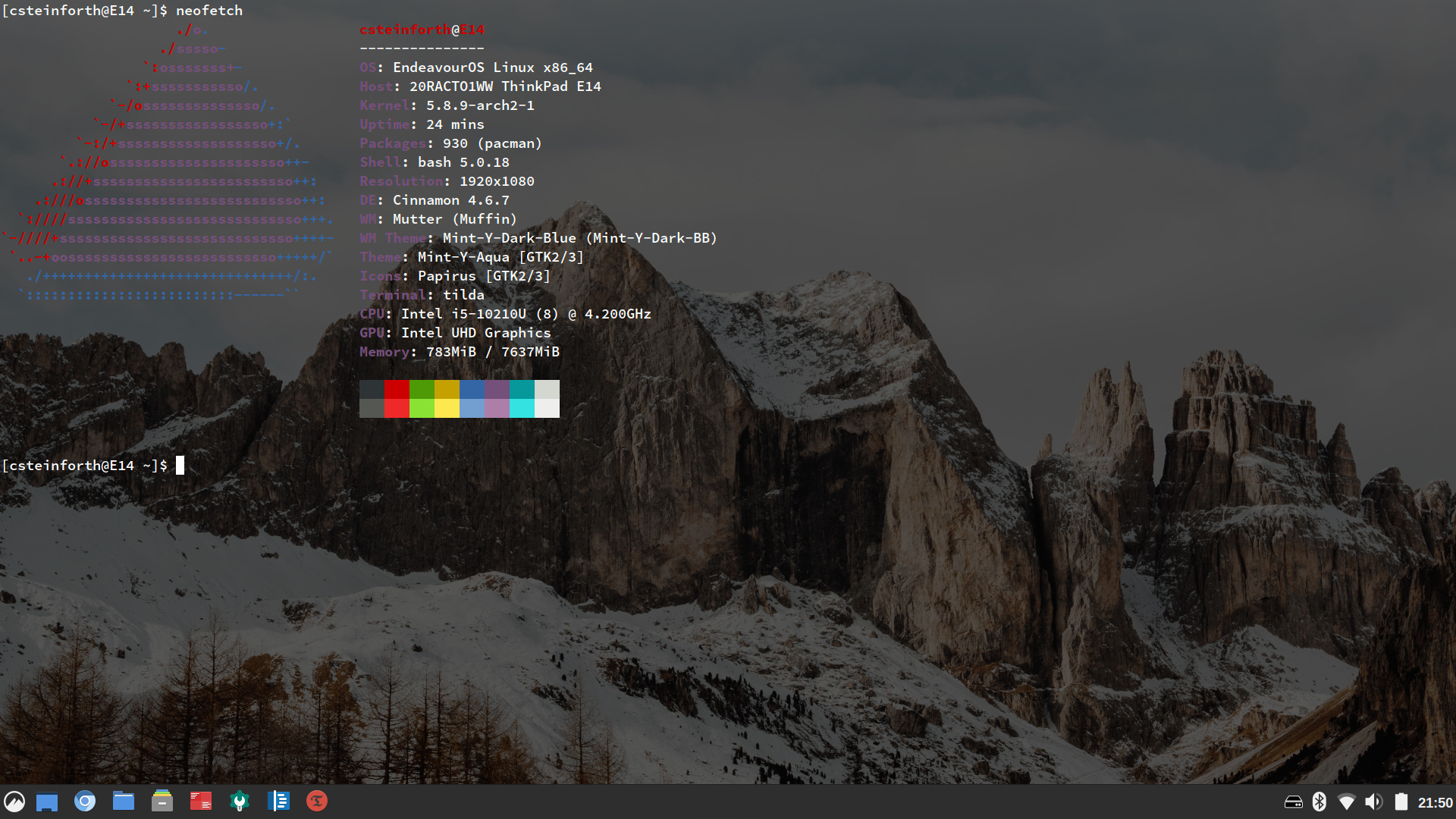This screenshot has width=1456, height=819.
Task: Show battery status from tray icon
Action: tap(1401, 802)
